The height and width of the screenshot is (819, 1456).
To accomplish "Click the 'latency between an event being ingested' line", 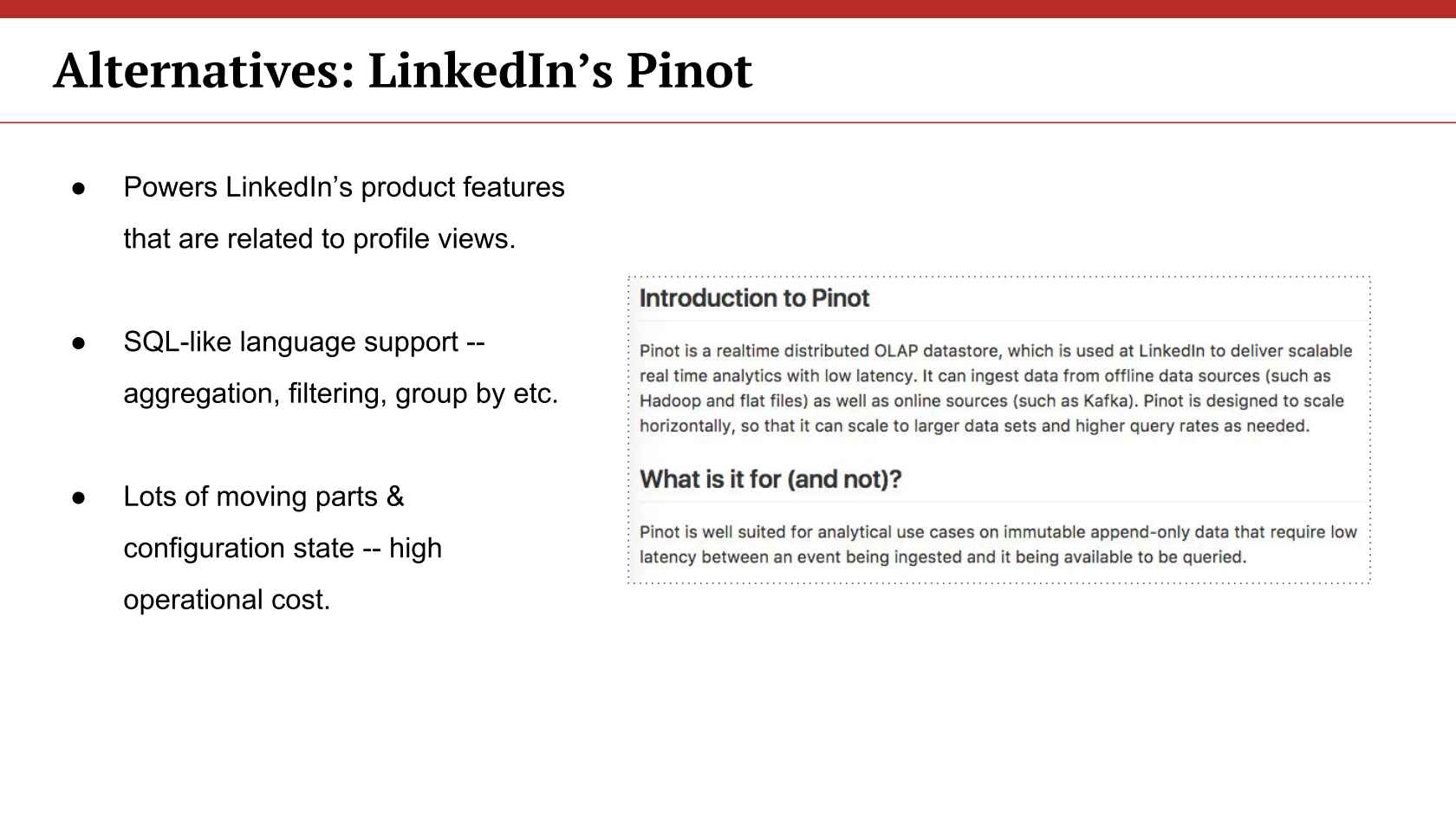I will [x=943, y=557].
